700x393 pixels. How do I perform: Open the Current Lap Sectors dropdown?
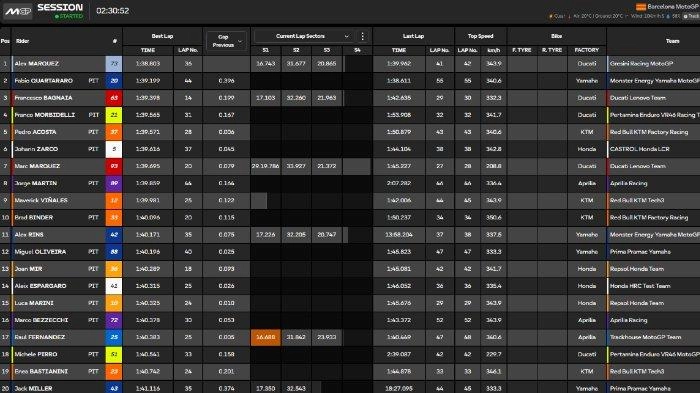304,36
